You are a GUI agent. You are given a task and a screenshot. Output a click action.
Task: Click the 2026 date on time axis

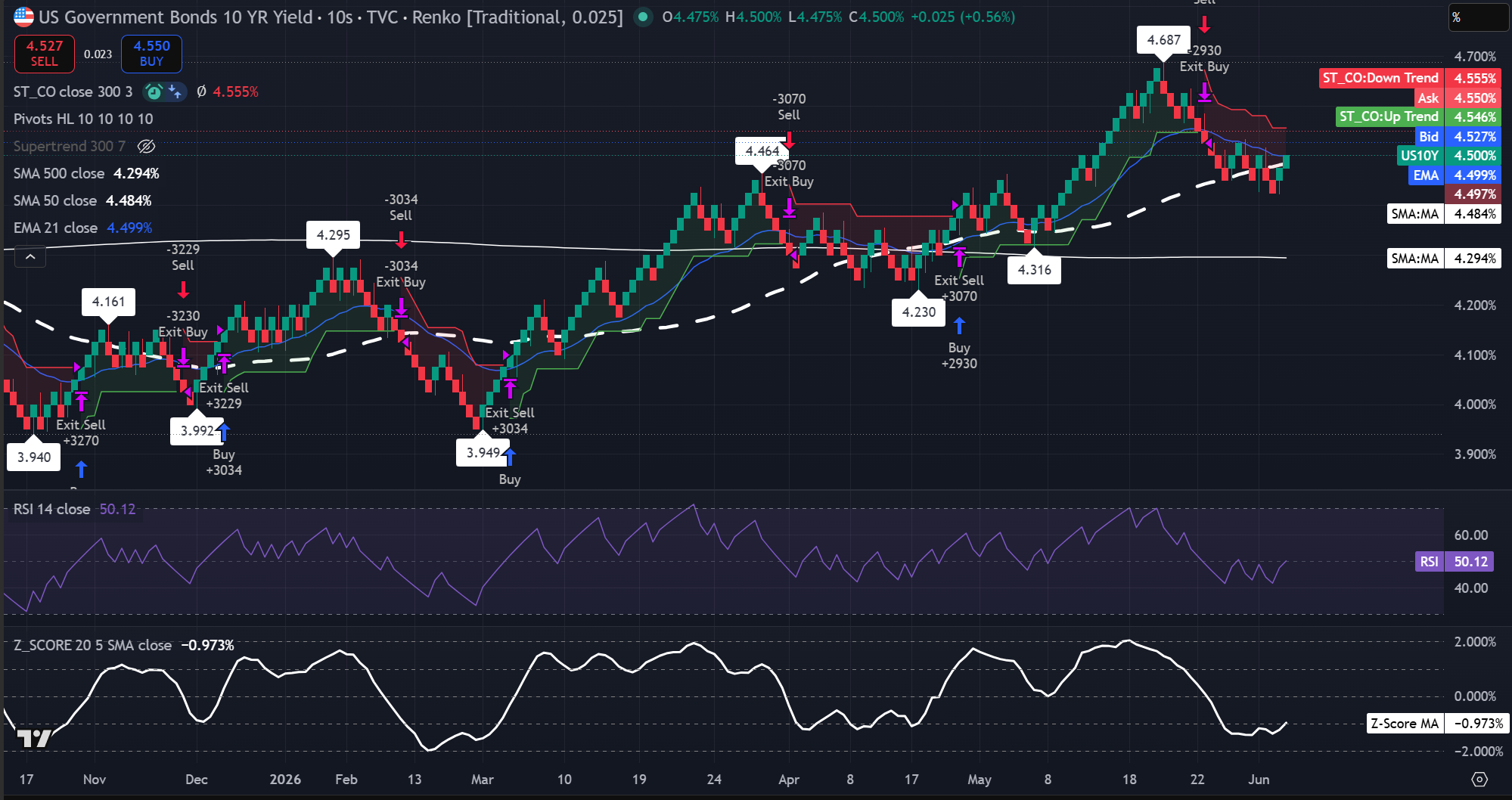point(285,779)
